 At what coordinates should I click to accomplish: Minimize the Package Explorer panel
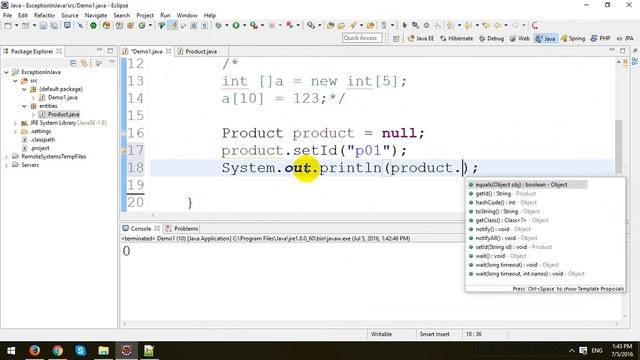pyautogui.click(x=99, y=50)
